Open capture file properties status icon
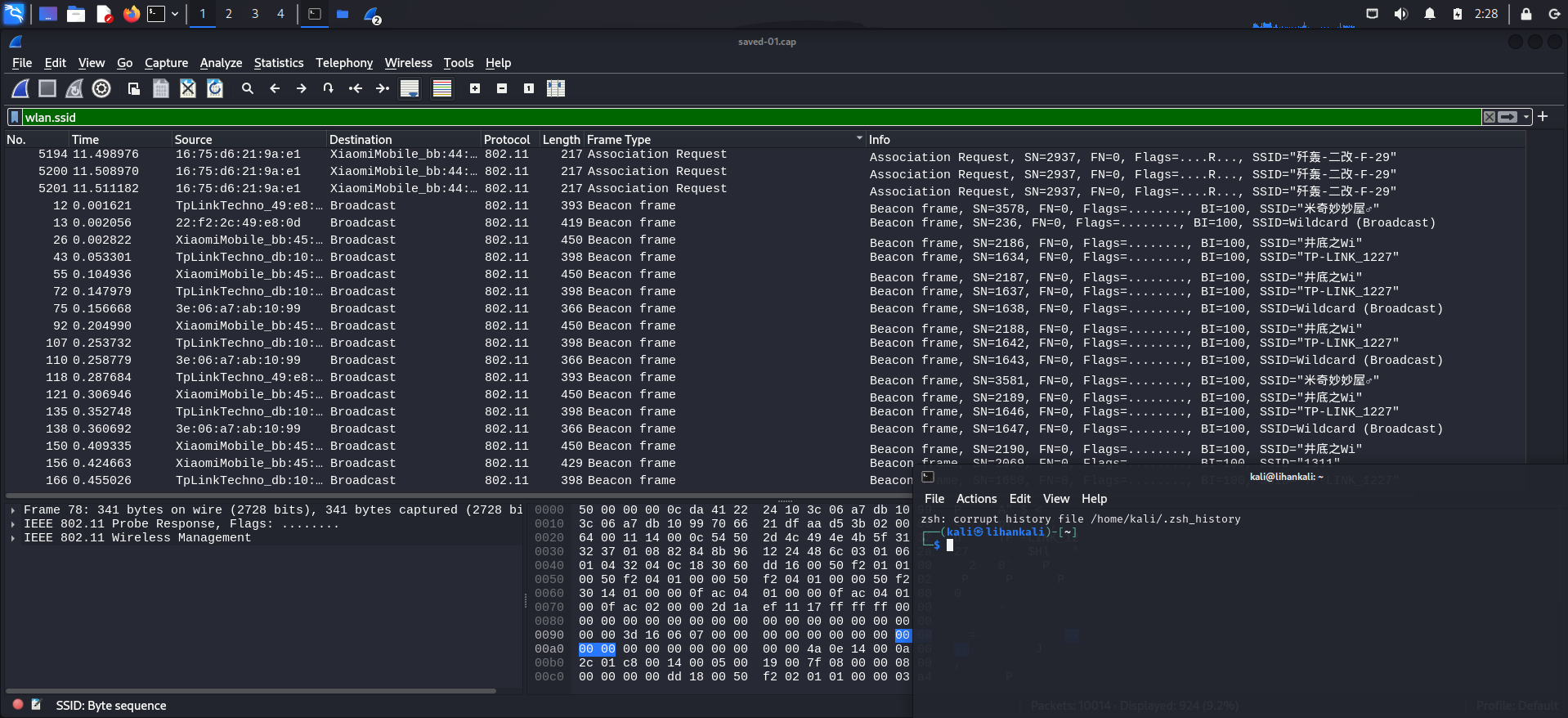The height and width of the screenshot is (718, 1568). (x=37, y=704)
